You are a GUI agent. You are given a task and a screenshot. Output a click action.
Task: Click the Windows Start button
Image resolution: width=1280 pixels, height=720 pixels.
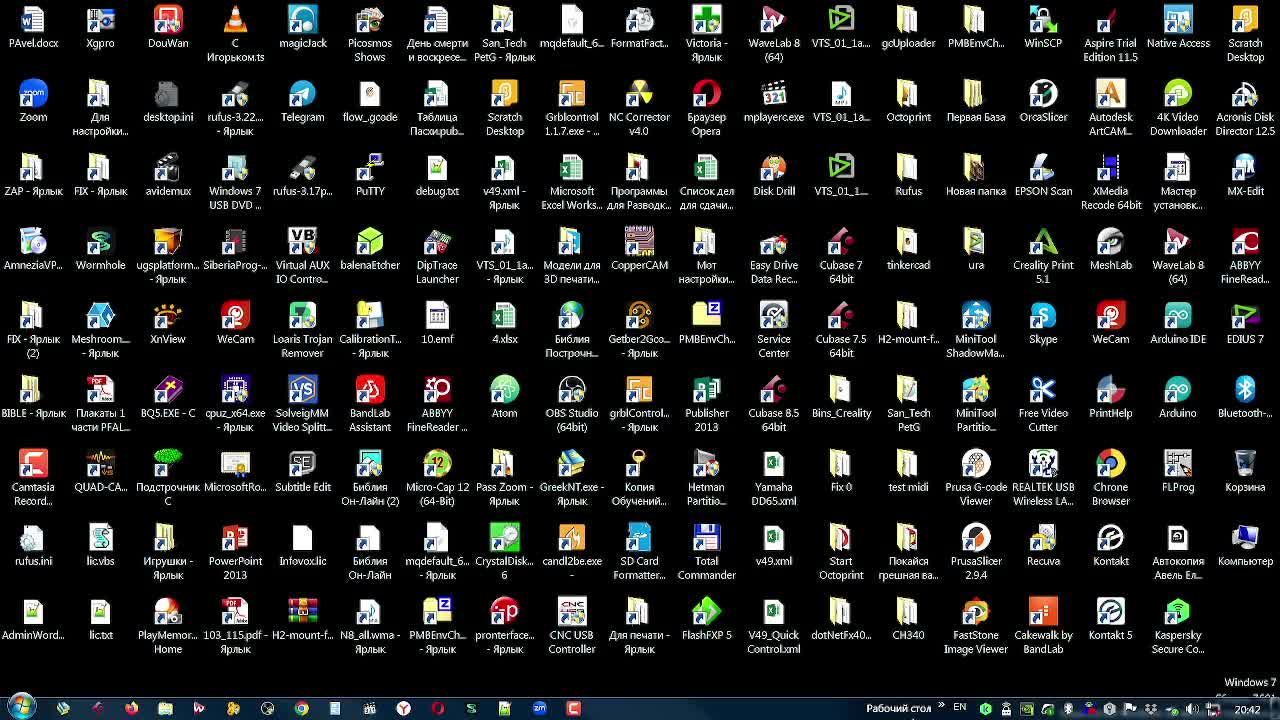point(20,707)
